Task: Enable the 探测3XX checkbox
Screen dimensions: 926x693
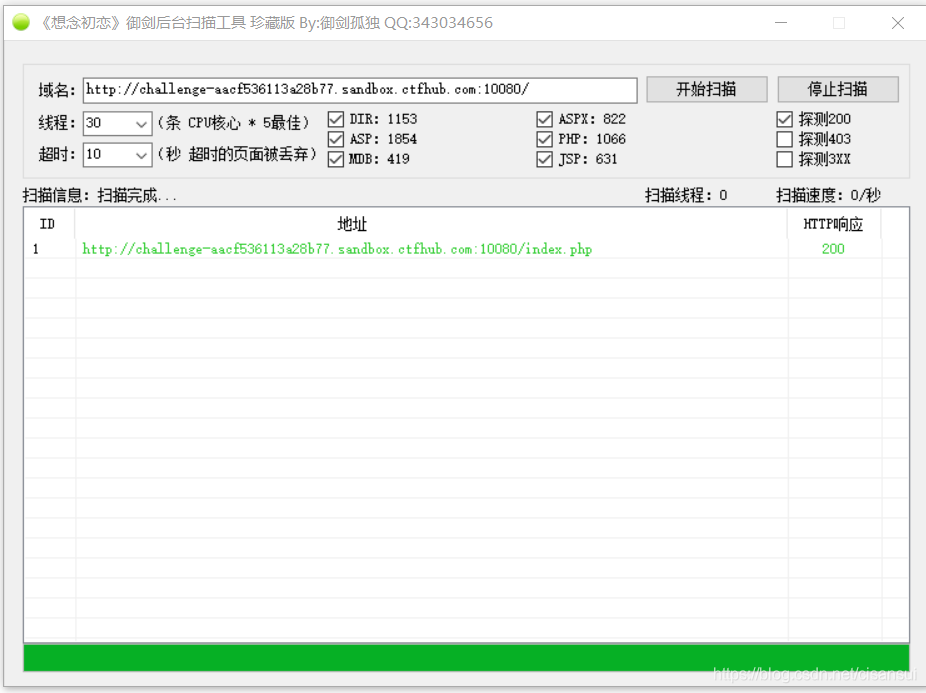Action: pos(784,160)
